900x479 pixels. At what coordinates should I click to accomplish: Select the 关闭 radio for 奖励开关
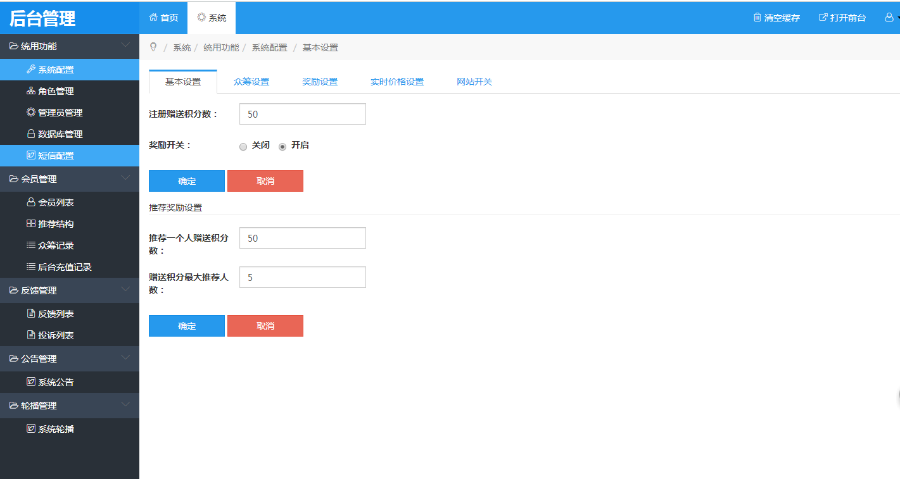coord(243,146)
